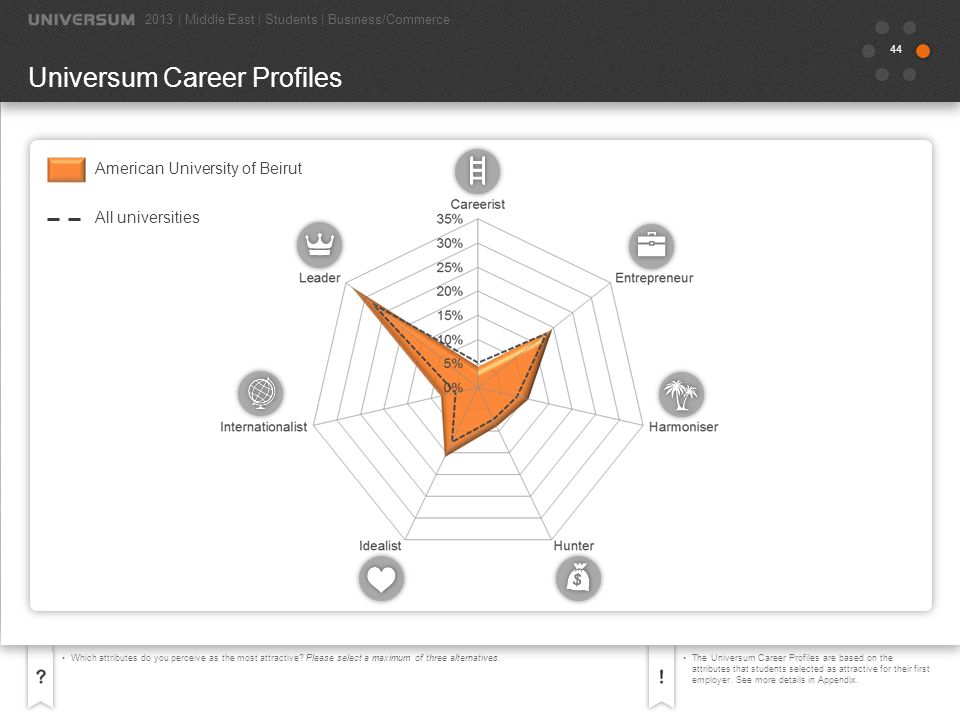Click the Leader crown icon

pyautogui.click(x=320, y=244)
